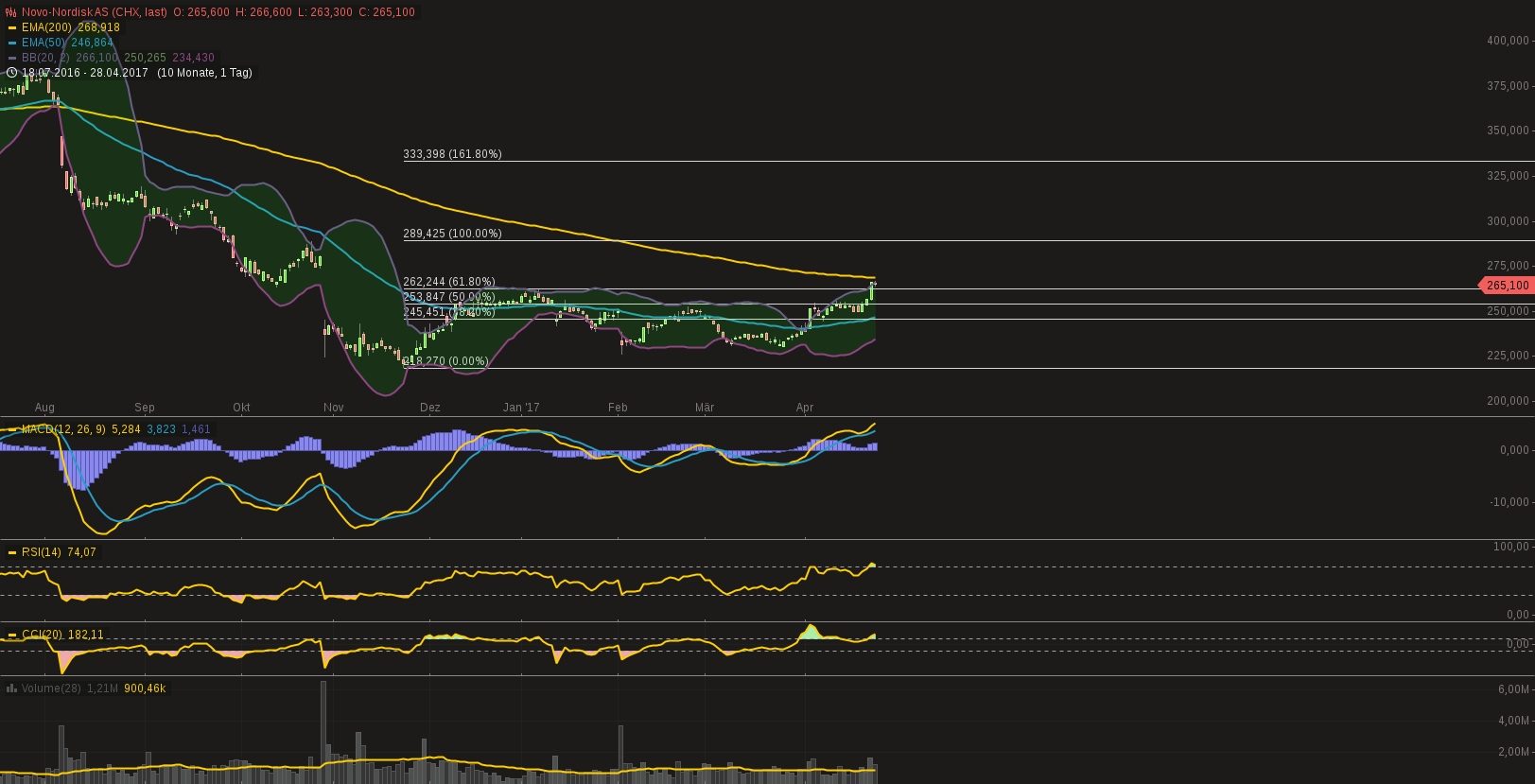
Task: Click the Bollinger upper band value 266,100
Action: tap(97, 58)
